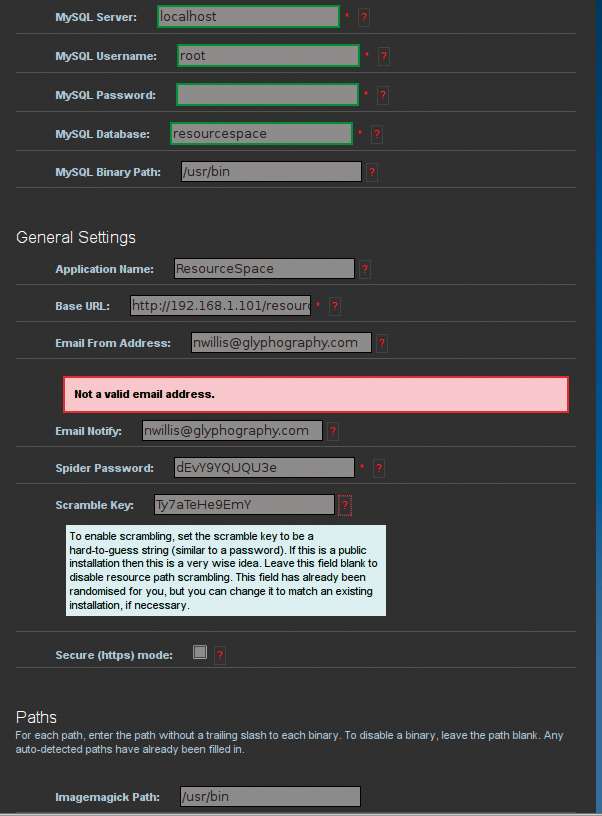Show help for Email From Address

pyautogui.click(x=381, y=343)
